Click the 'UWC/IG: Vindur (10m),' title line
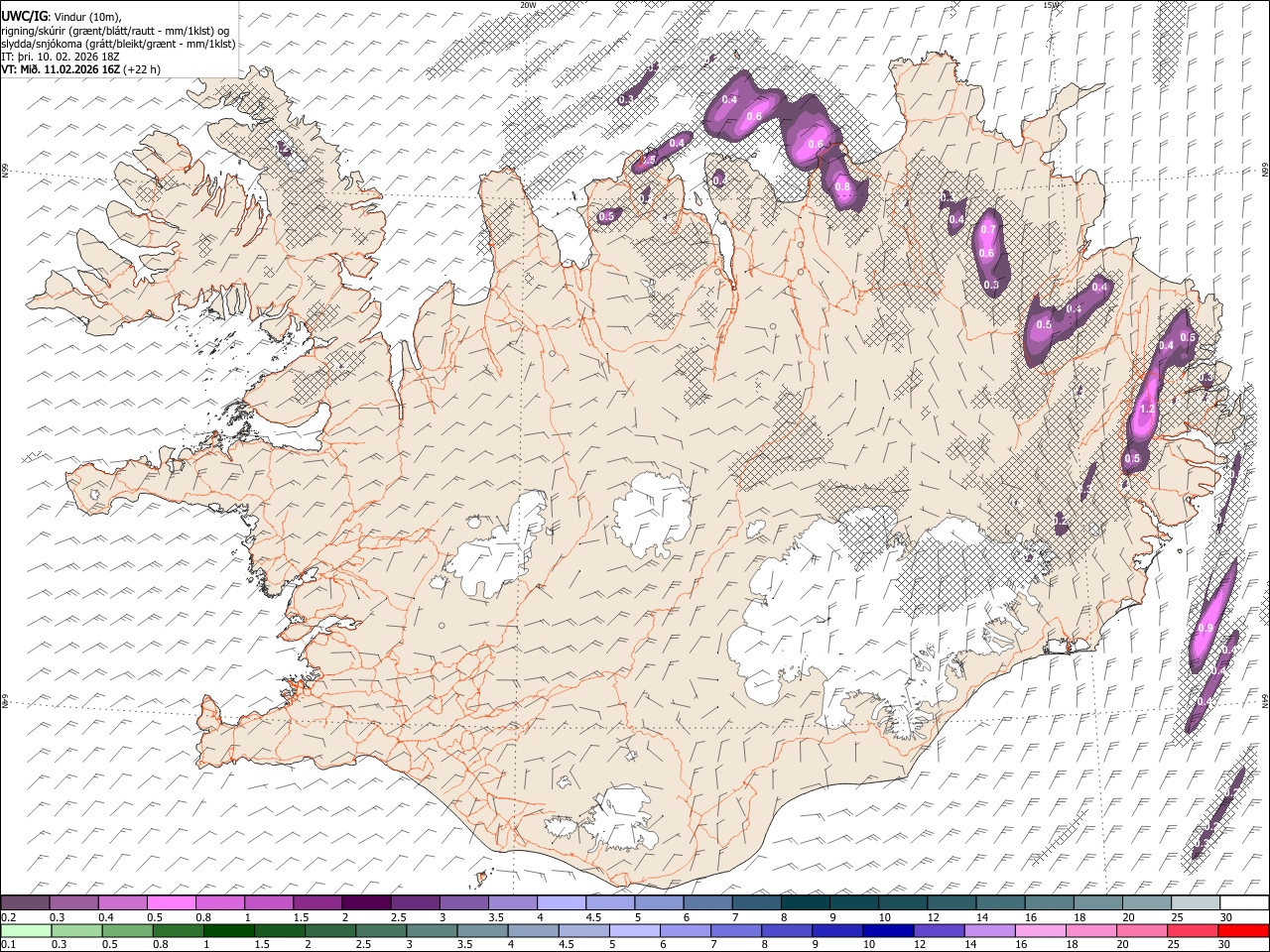 point(62,17)
